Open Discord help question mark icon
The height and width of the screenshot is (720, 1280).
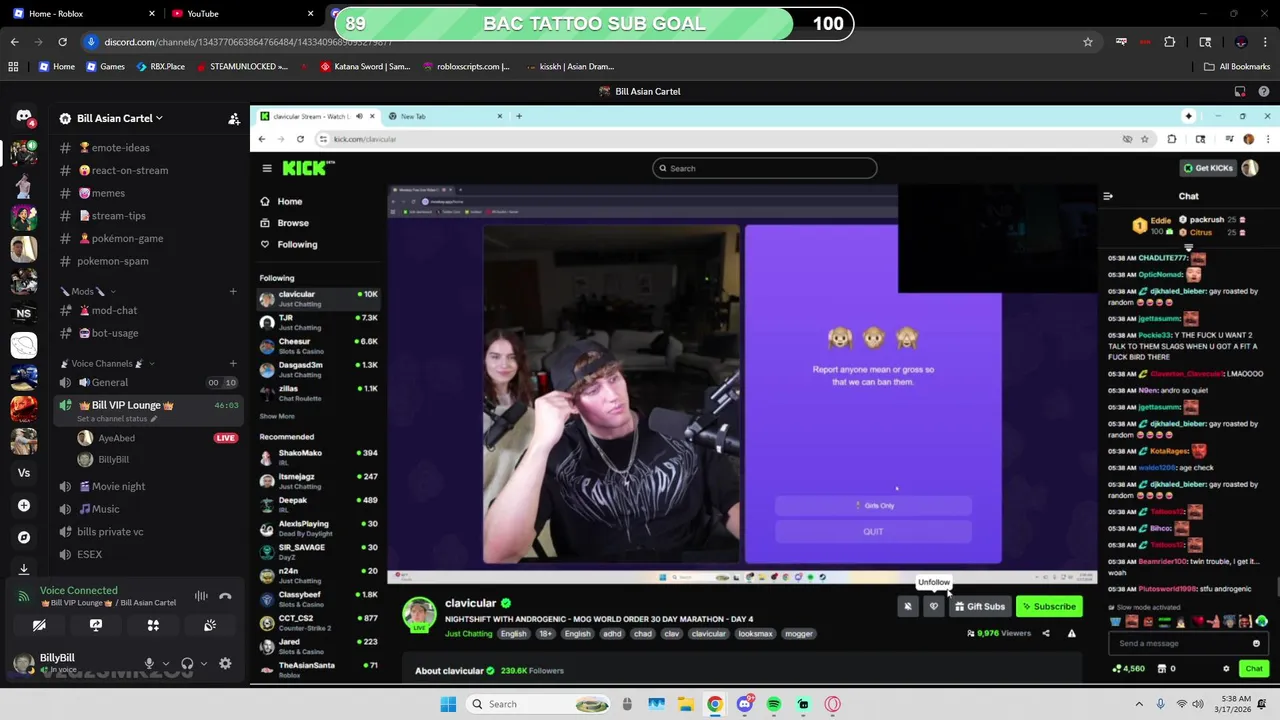(x=1264, y=91)
